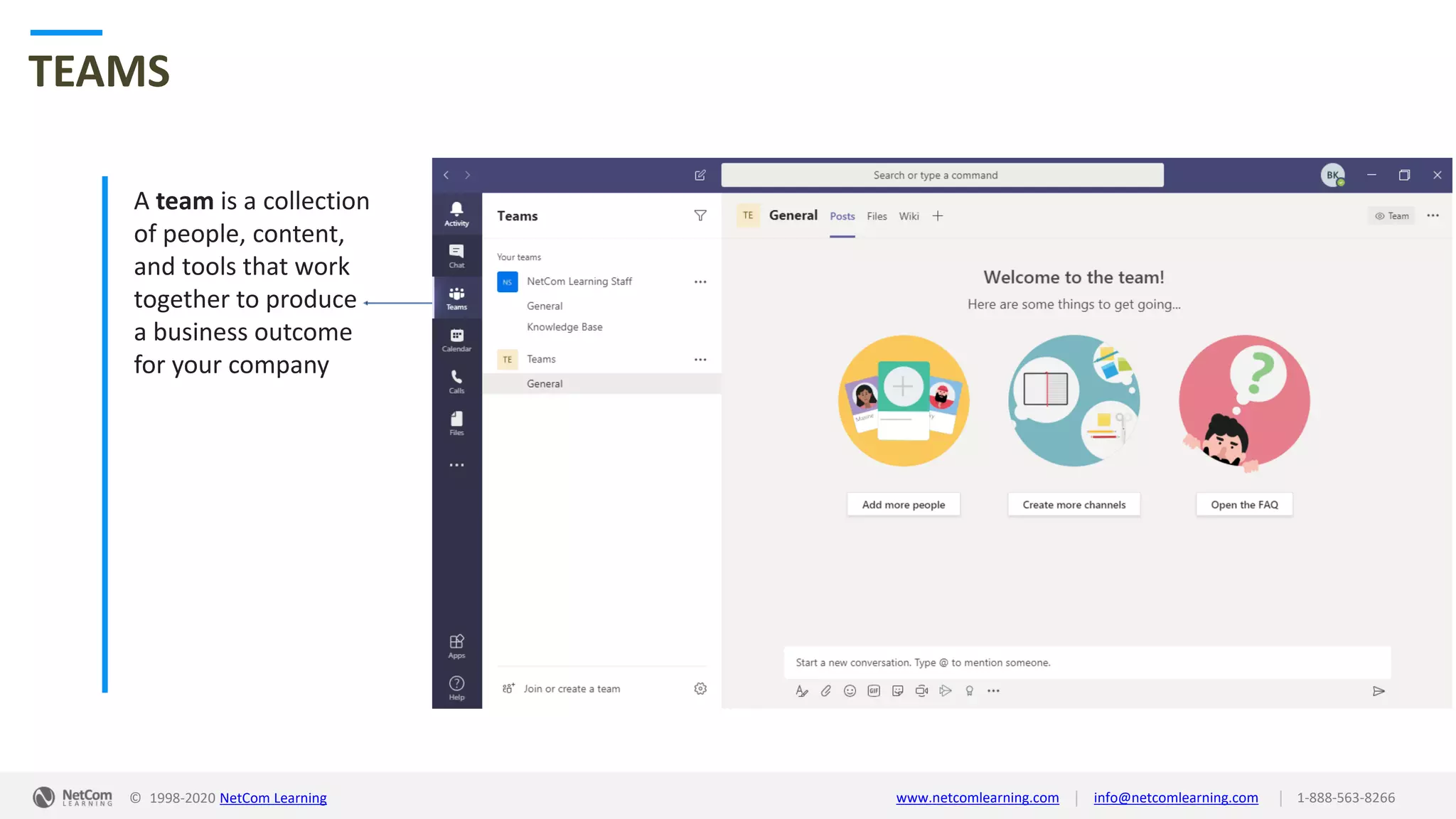Click the back navigation arrow

(x=446, y=175)
